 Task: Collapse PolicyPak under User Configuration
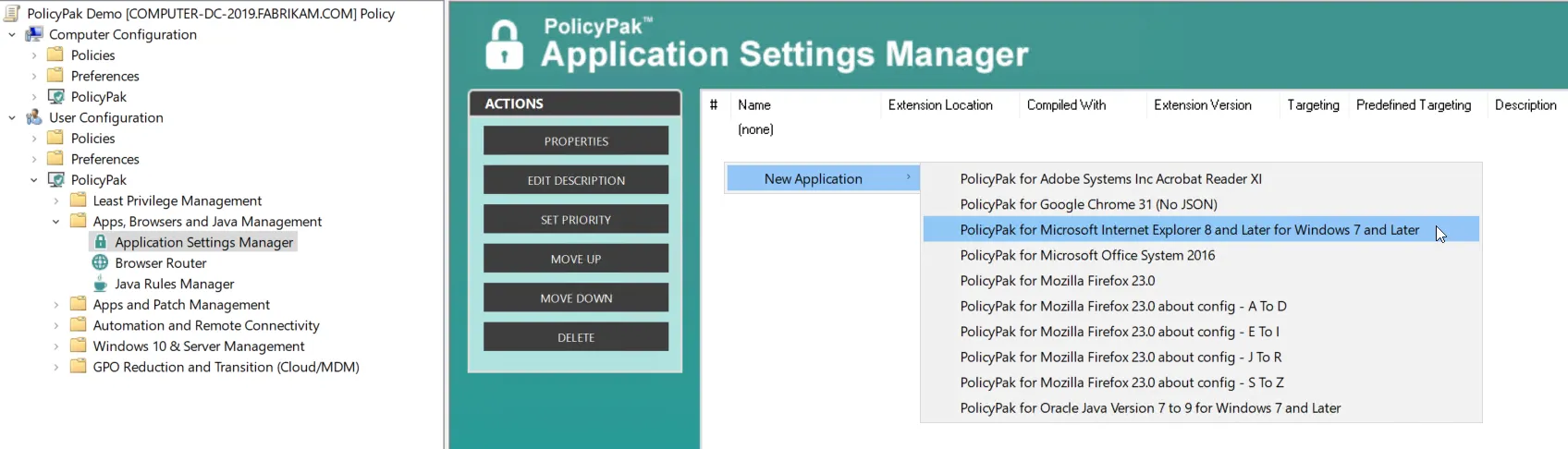[34, 180]
